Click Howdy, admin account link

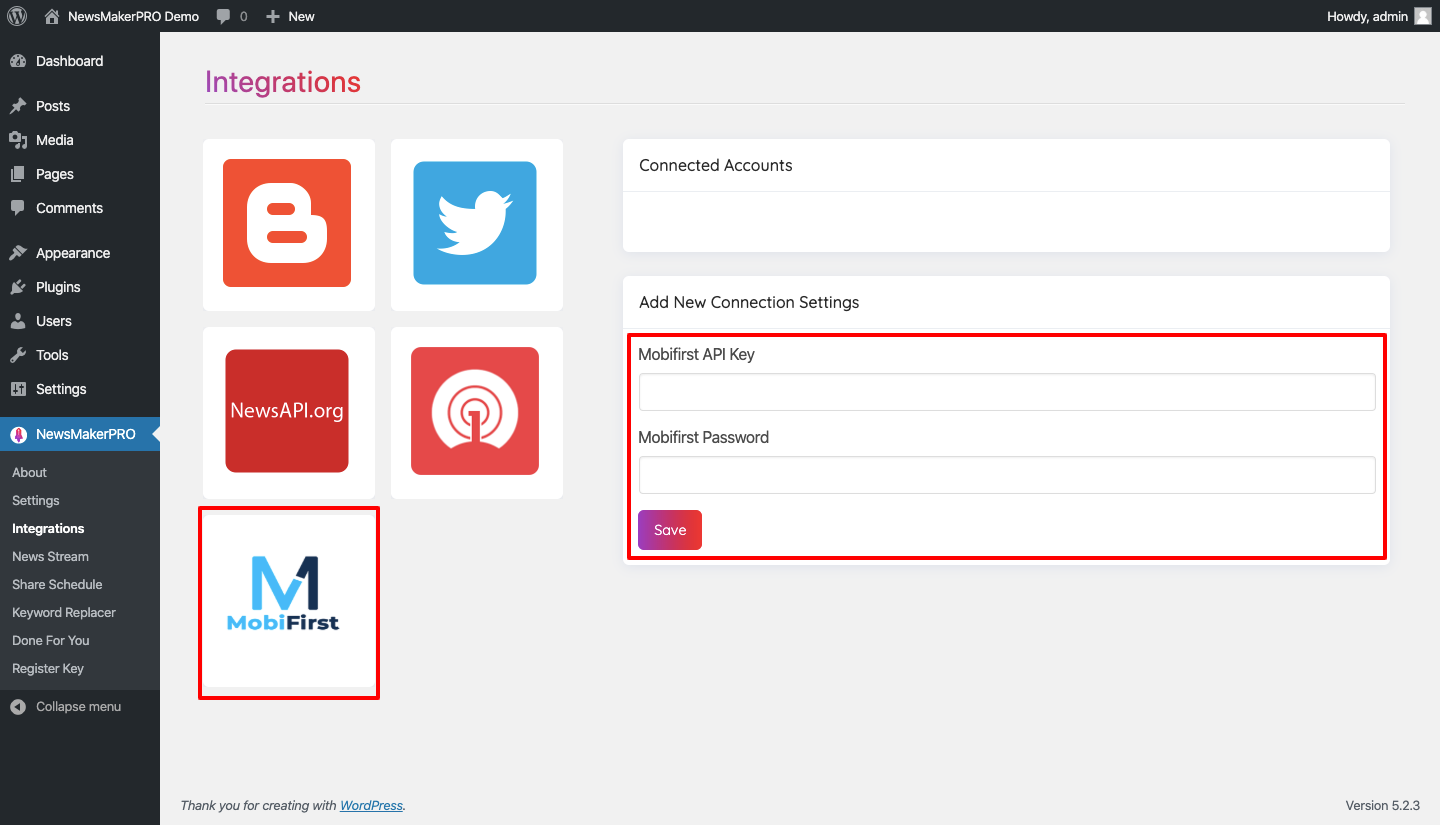tap(1367, 16)
